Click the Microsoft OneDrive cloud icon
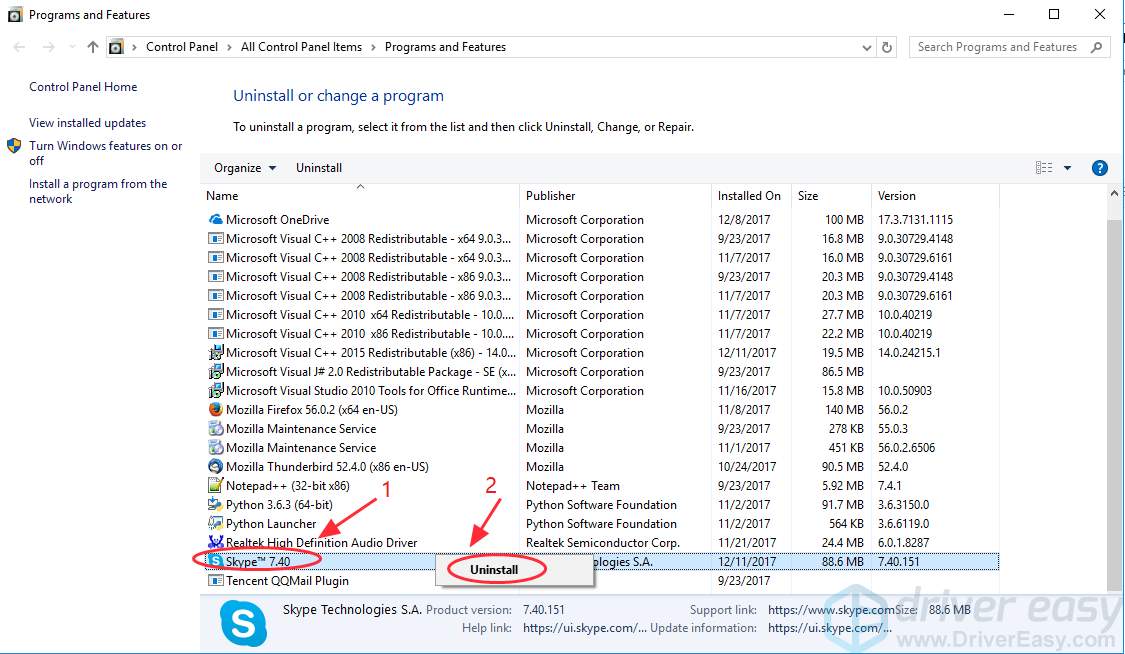 (215, 220)
